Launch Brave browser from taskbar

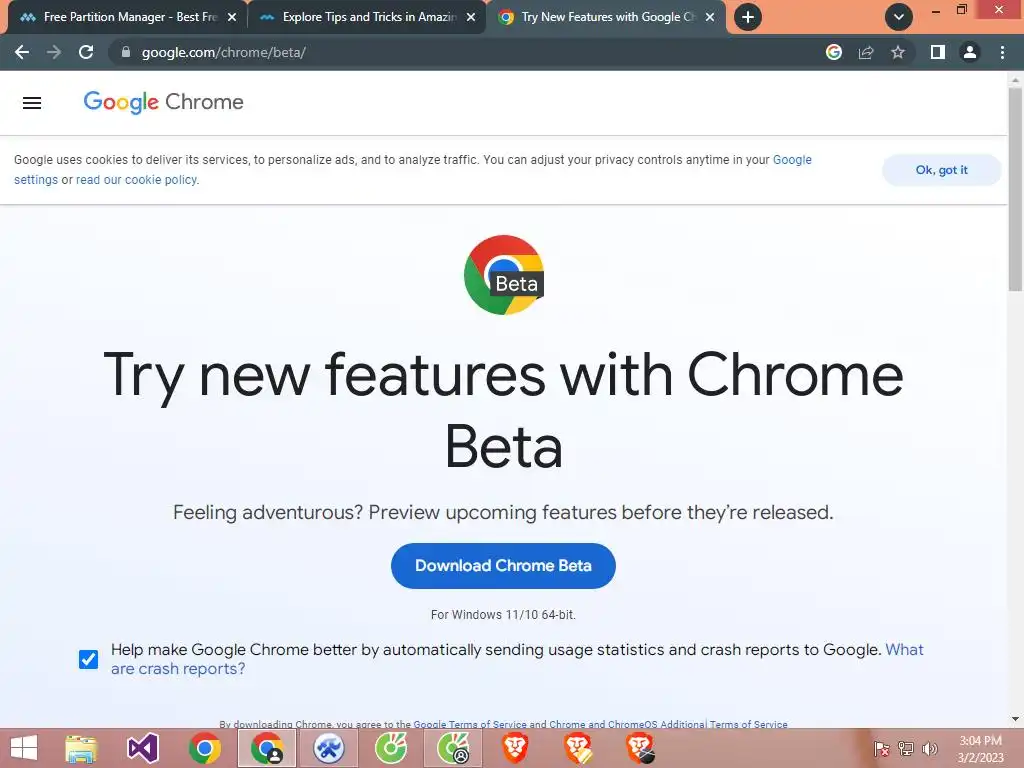click(515, 748)
